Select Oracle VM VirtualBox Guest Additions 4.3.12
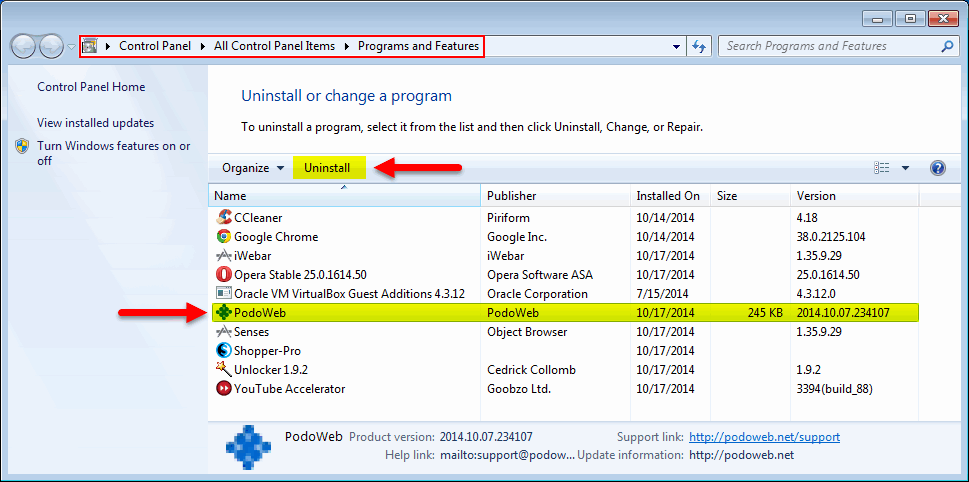This screenshot has height=482, width=969. click(349, 294)
